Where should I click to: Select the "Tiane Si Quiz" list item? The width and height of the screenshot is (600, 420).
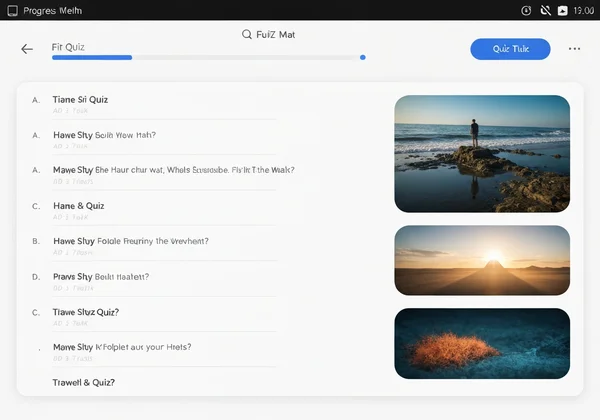(80, 100)
